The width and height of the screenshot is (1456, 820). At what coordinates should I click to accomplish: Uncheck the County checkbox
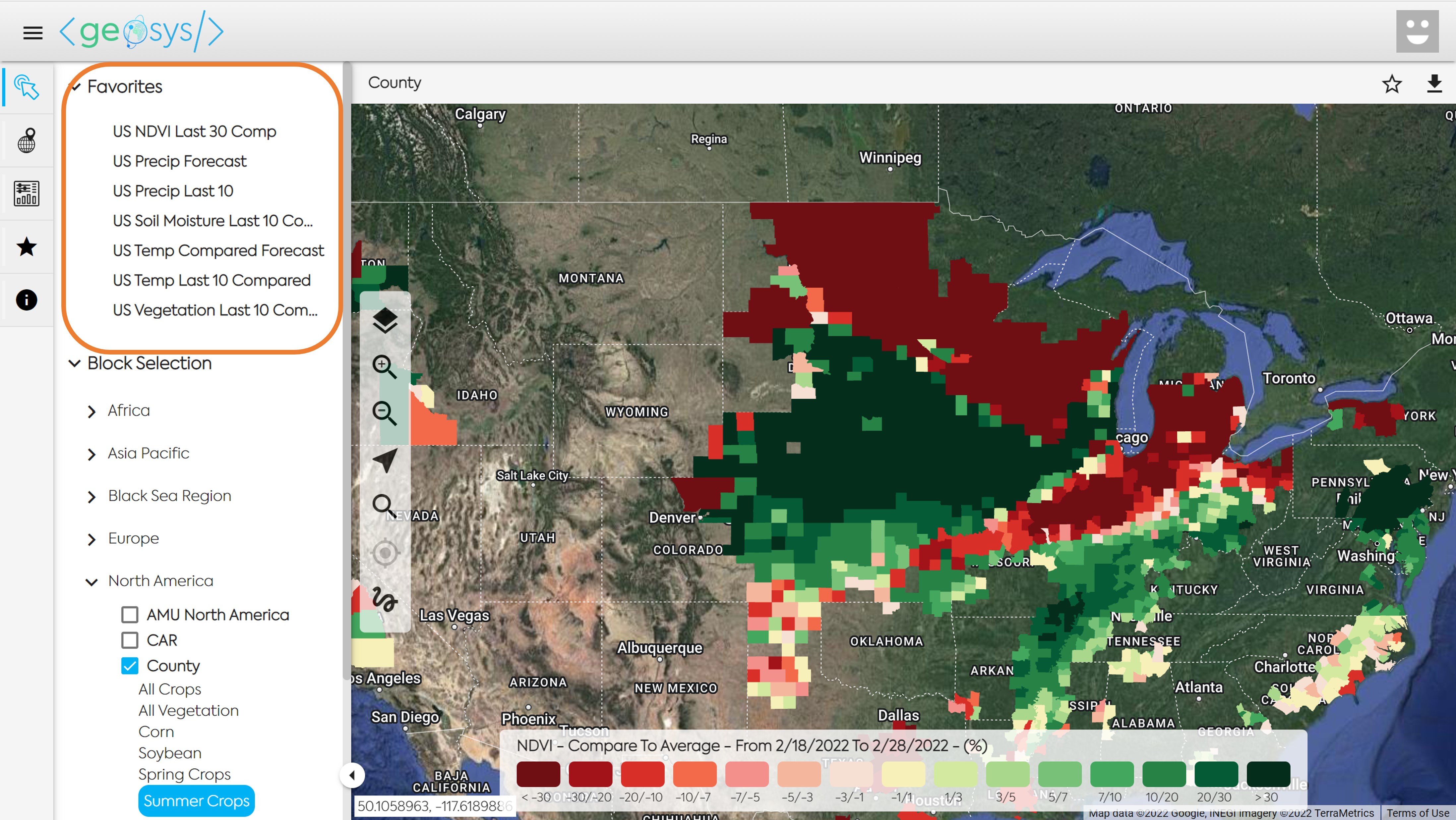[130, 666]
